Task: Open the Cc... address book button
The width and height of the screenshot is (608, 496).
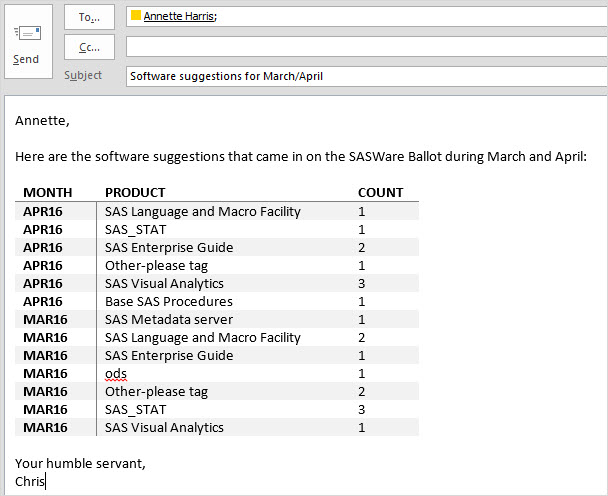Action: 89,47
